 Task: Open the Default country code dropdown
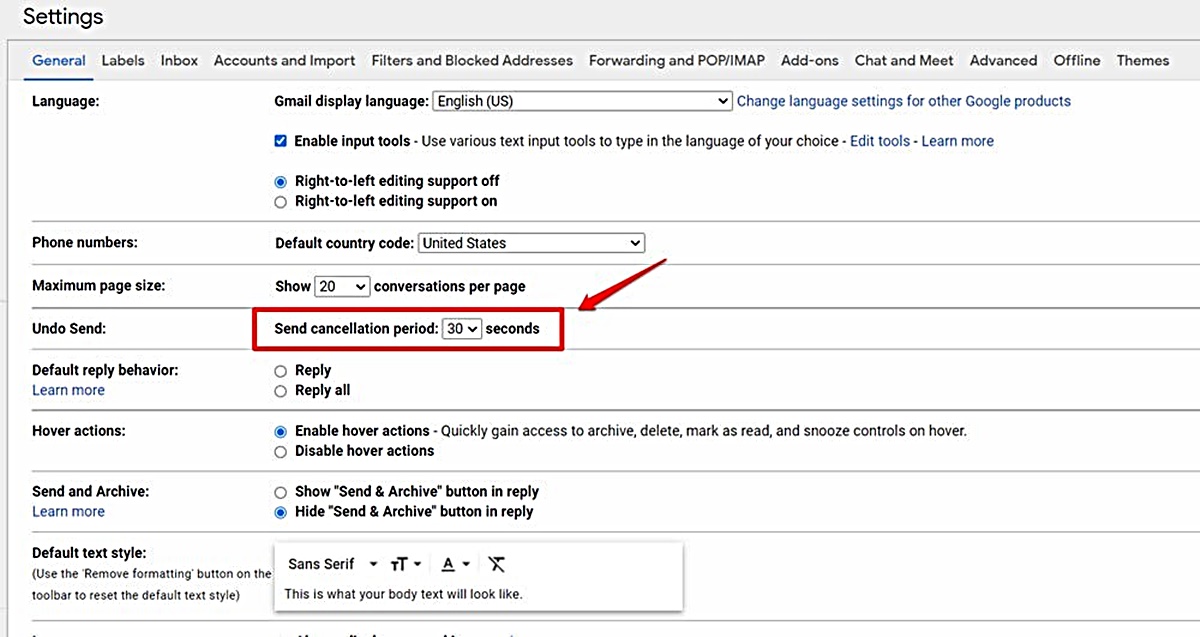click(x=531, y=242)
